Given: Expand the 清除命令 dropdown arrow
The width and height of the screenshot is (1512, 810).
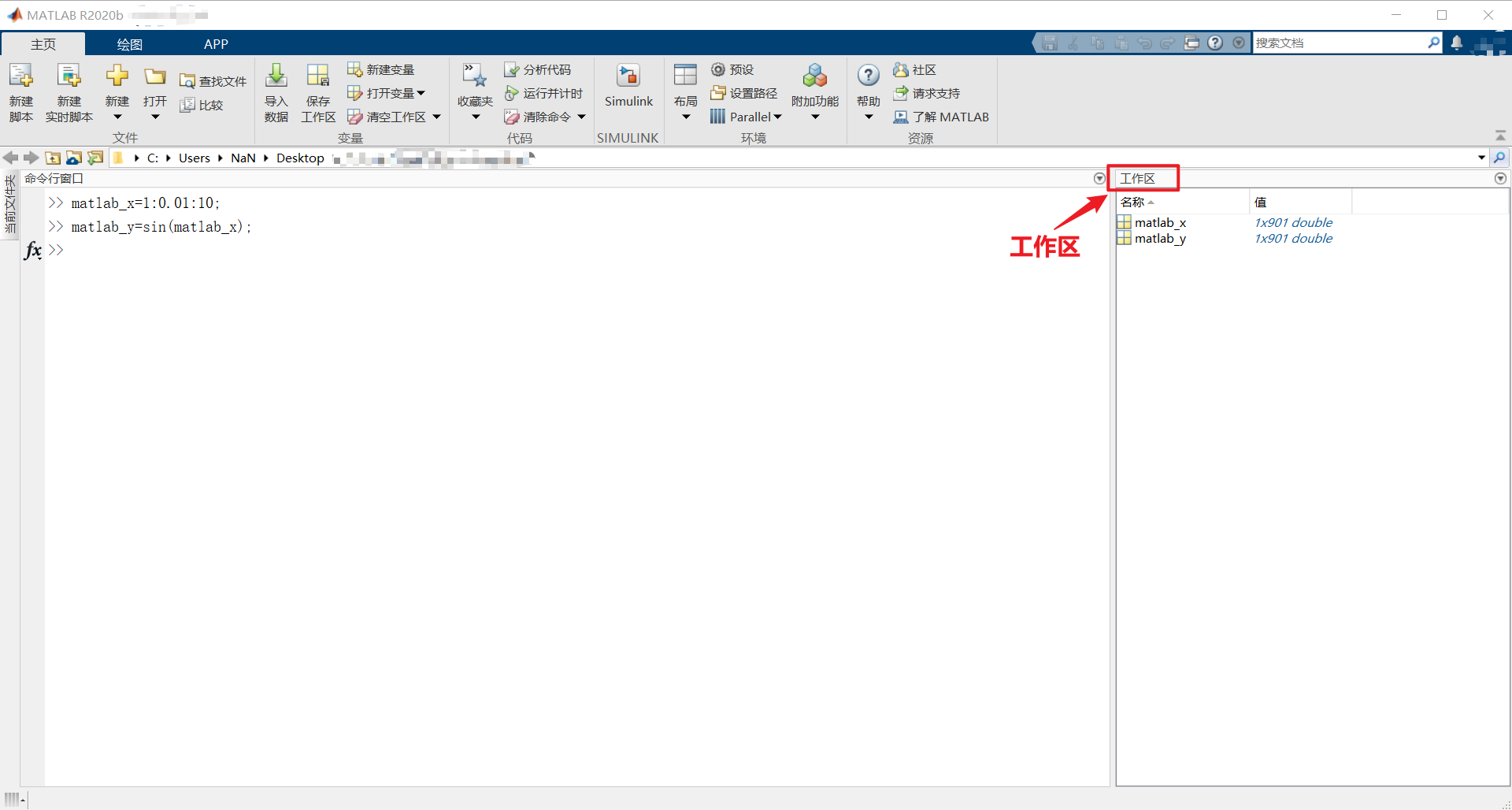Looking at the screenshot, I should [x=581, y=117].
